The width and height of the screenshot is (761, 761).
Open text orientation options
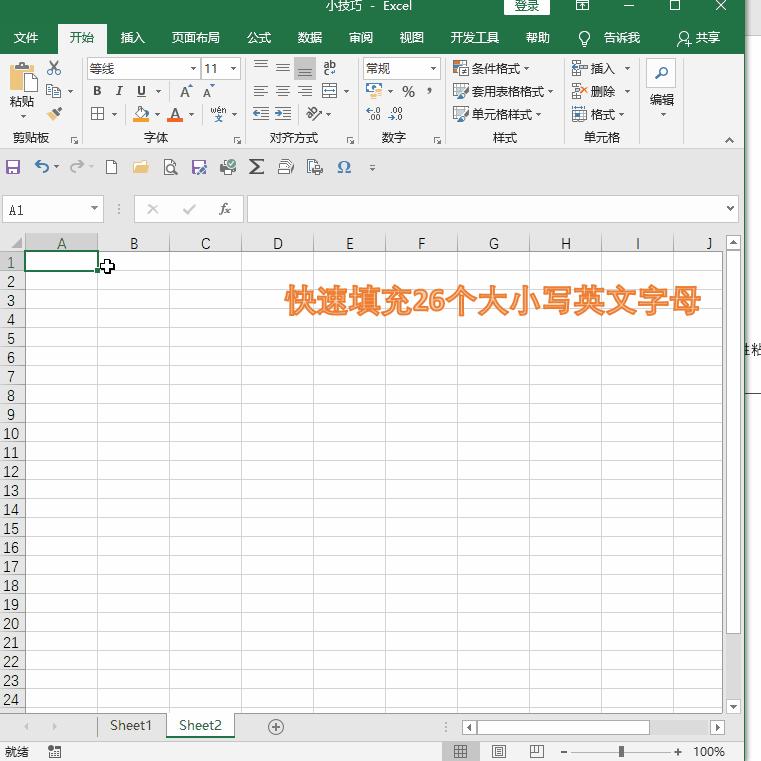314,114
